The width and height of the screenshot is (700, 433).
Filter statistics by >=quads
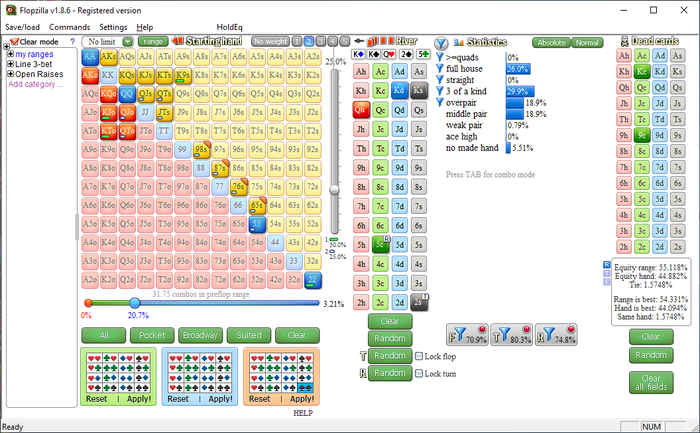point(440,57)
